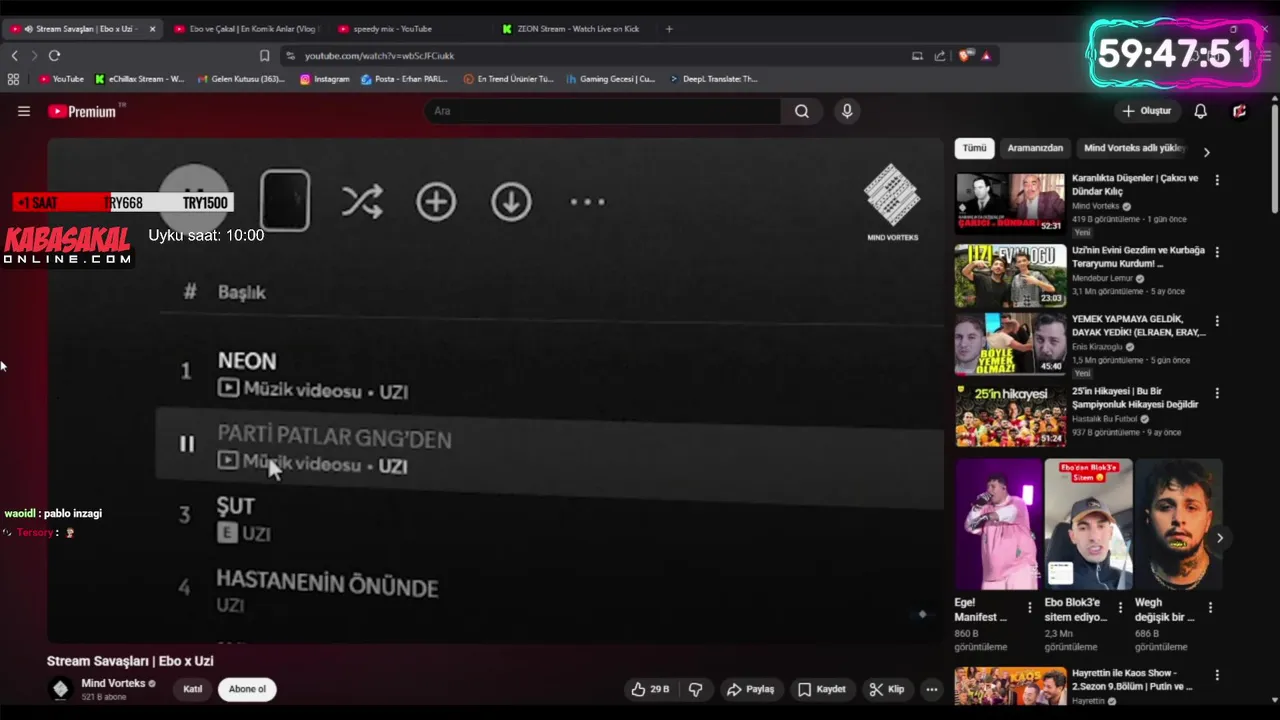Image resolution: width=1280 pixels, height=720 pixels.
Task: Click the Paylaş share button
Action: click(751, 689)
